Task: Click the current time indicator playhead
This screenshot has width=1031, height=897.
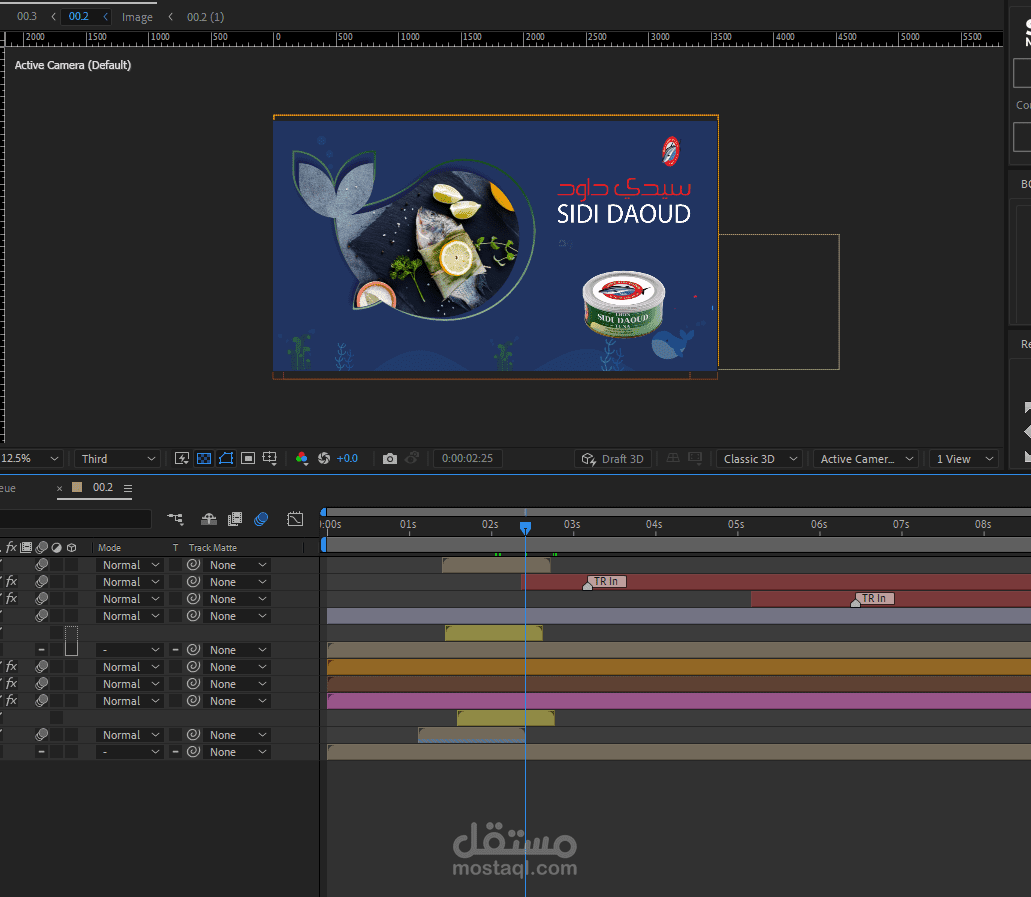Action: tap(525, 527)
